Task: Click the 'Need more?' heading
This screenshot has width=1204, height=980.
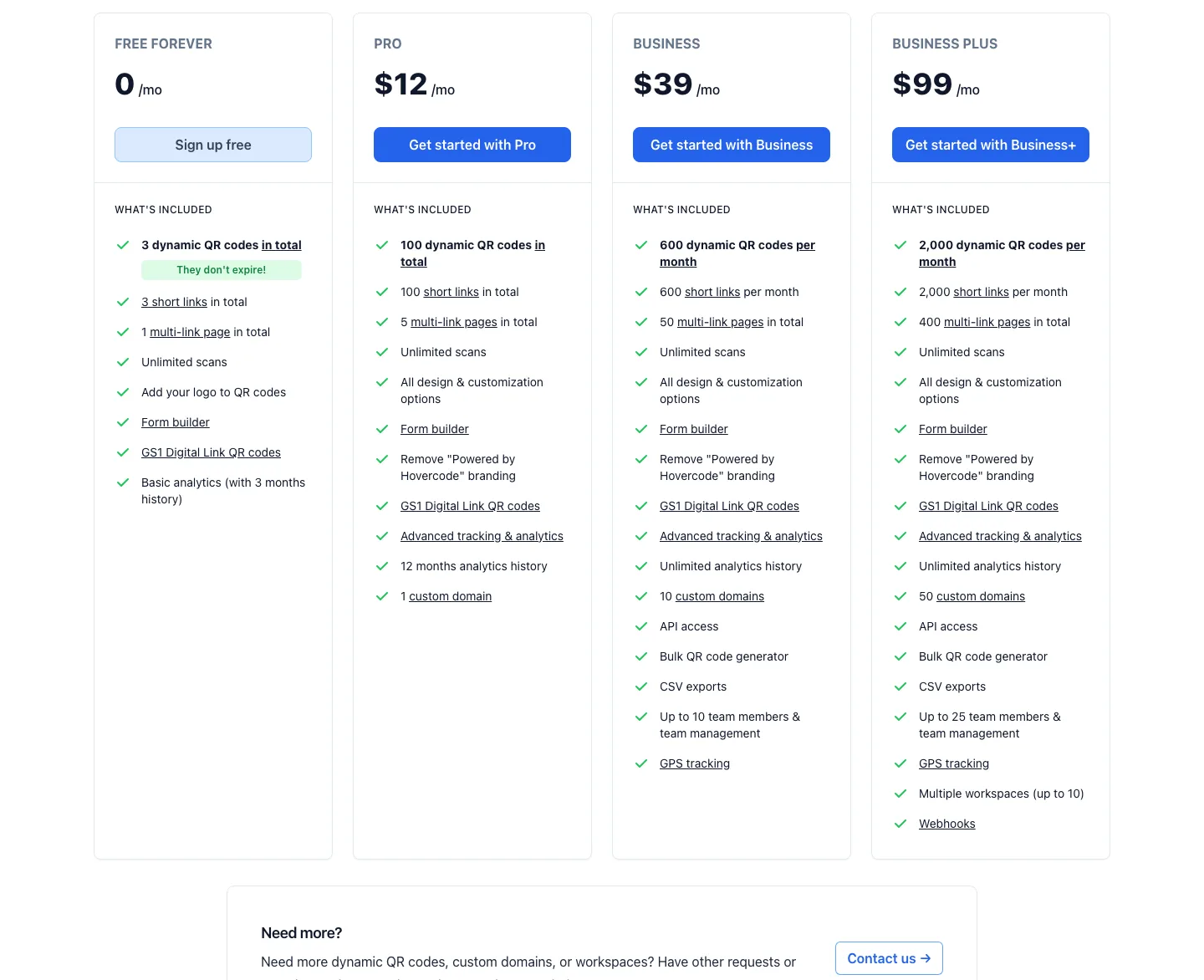Action: [301, 933]
